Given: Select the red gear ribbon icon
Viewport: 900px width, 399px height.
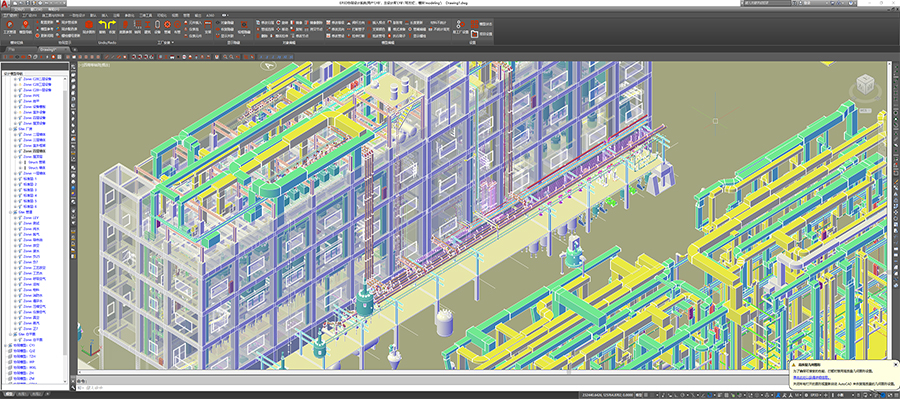Looking at the screenshot, I should click(x=167, y=25).
